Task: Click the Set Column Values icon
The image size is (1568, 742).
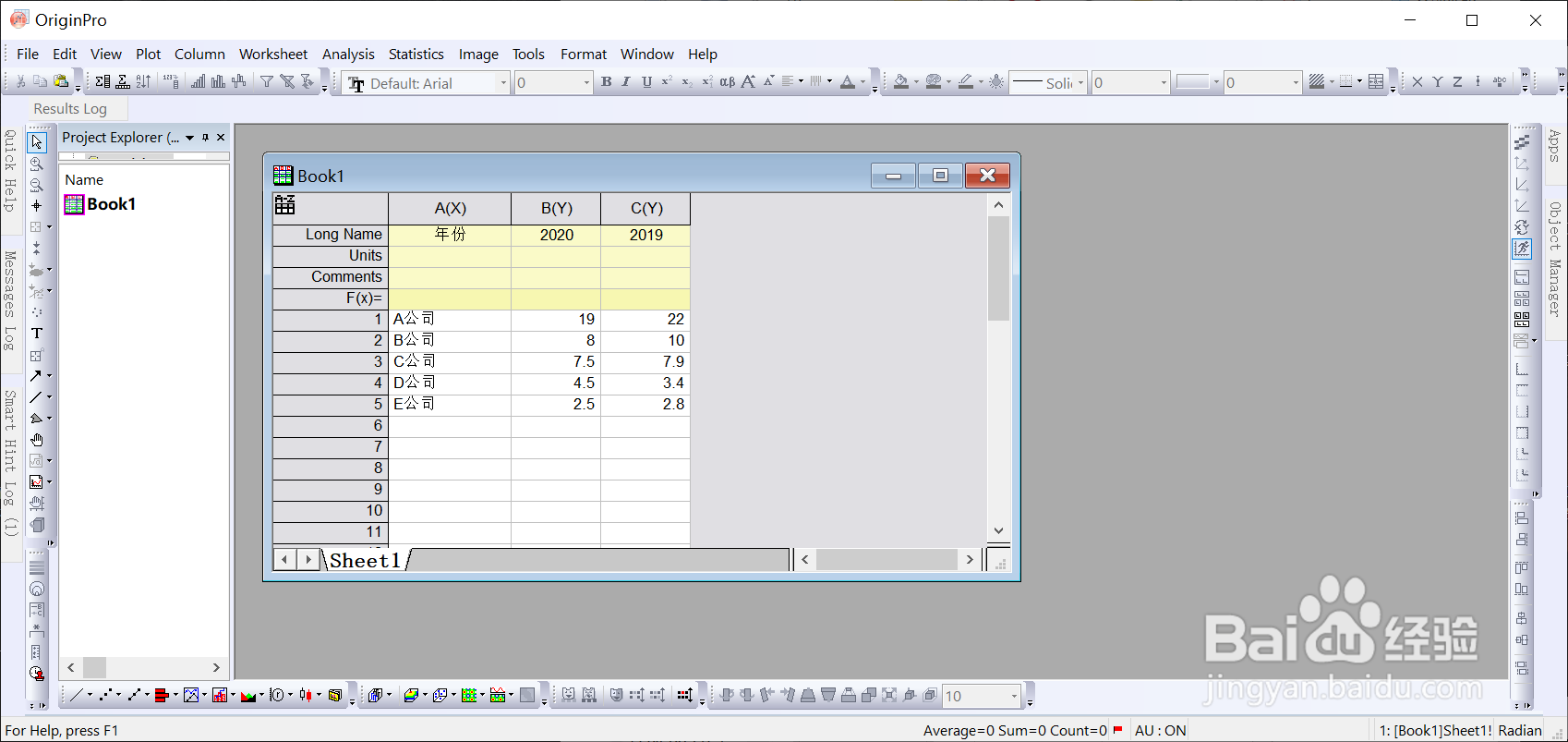Action: tap(171, 82)
